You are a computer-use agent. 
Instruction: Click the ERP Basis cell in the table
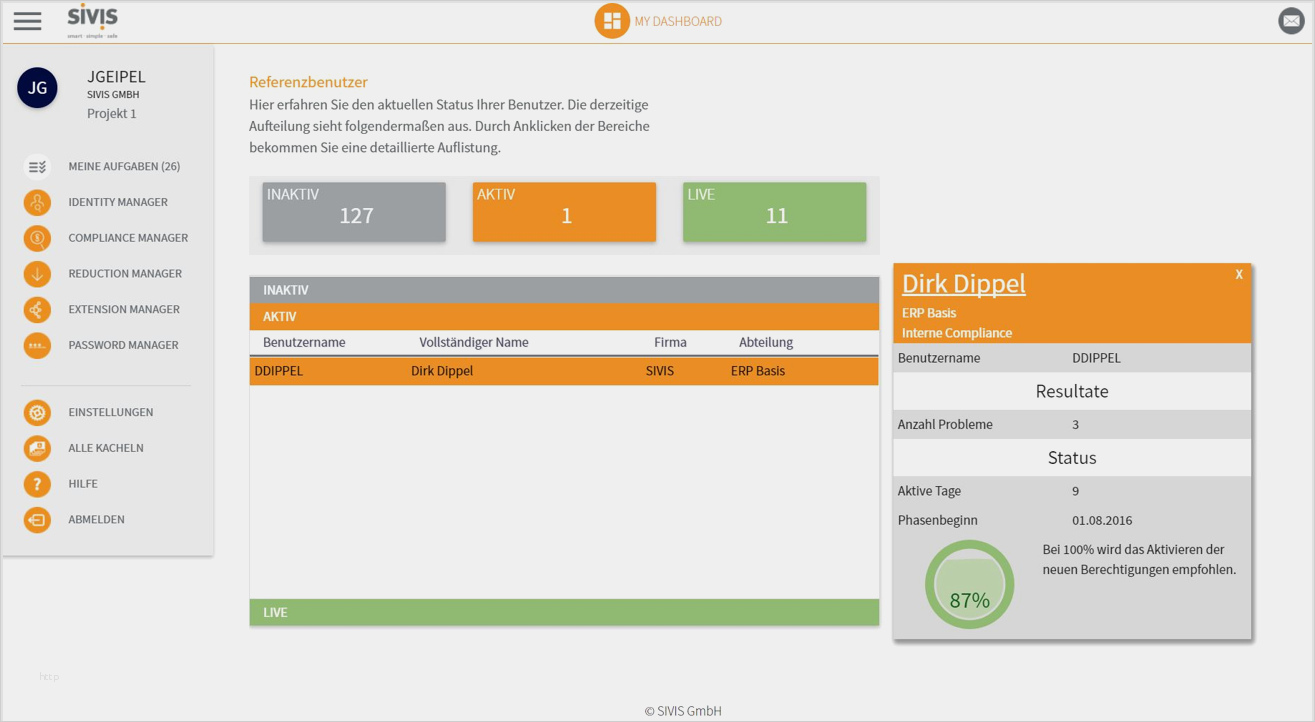tap(758, 371)
